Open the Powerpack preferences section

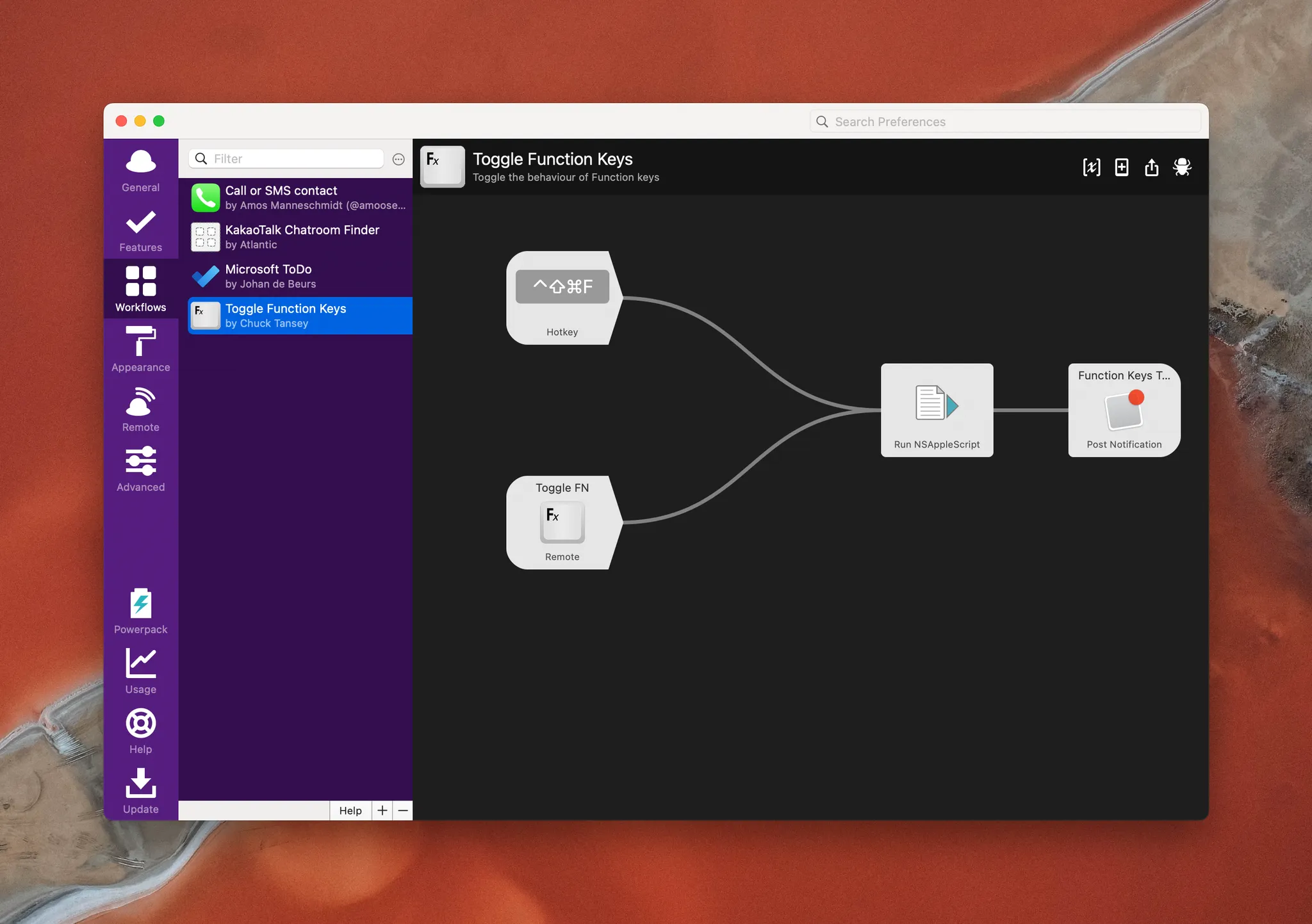(x=141, y=611)
